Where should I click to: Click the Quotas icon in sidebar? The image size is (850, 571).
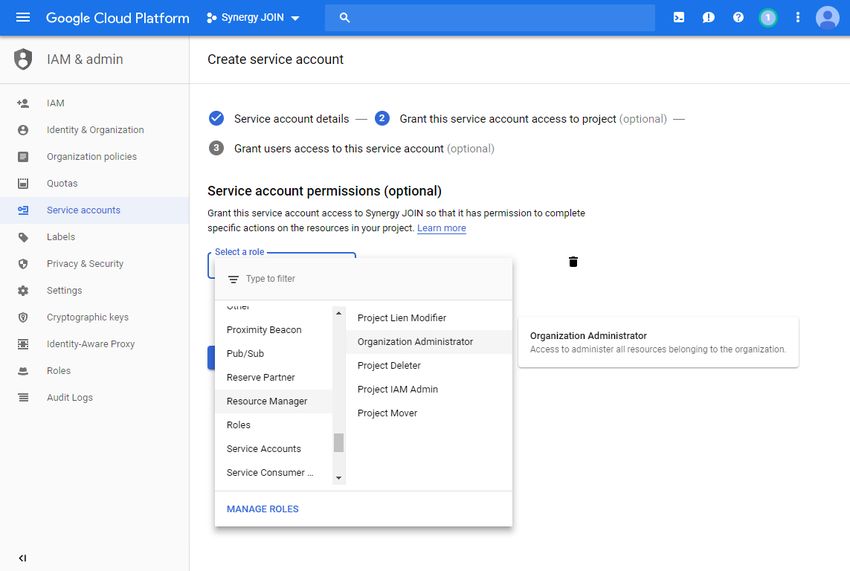pos(23,183)
